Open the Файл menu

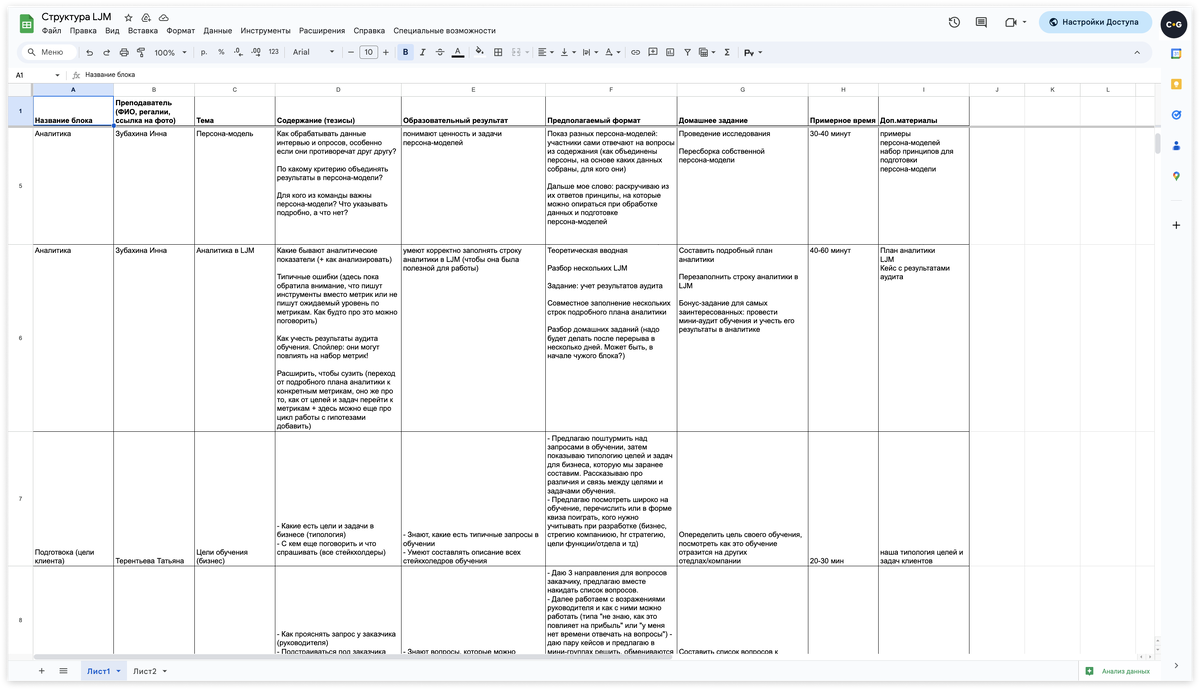click(52, 31)
